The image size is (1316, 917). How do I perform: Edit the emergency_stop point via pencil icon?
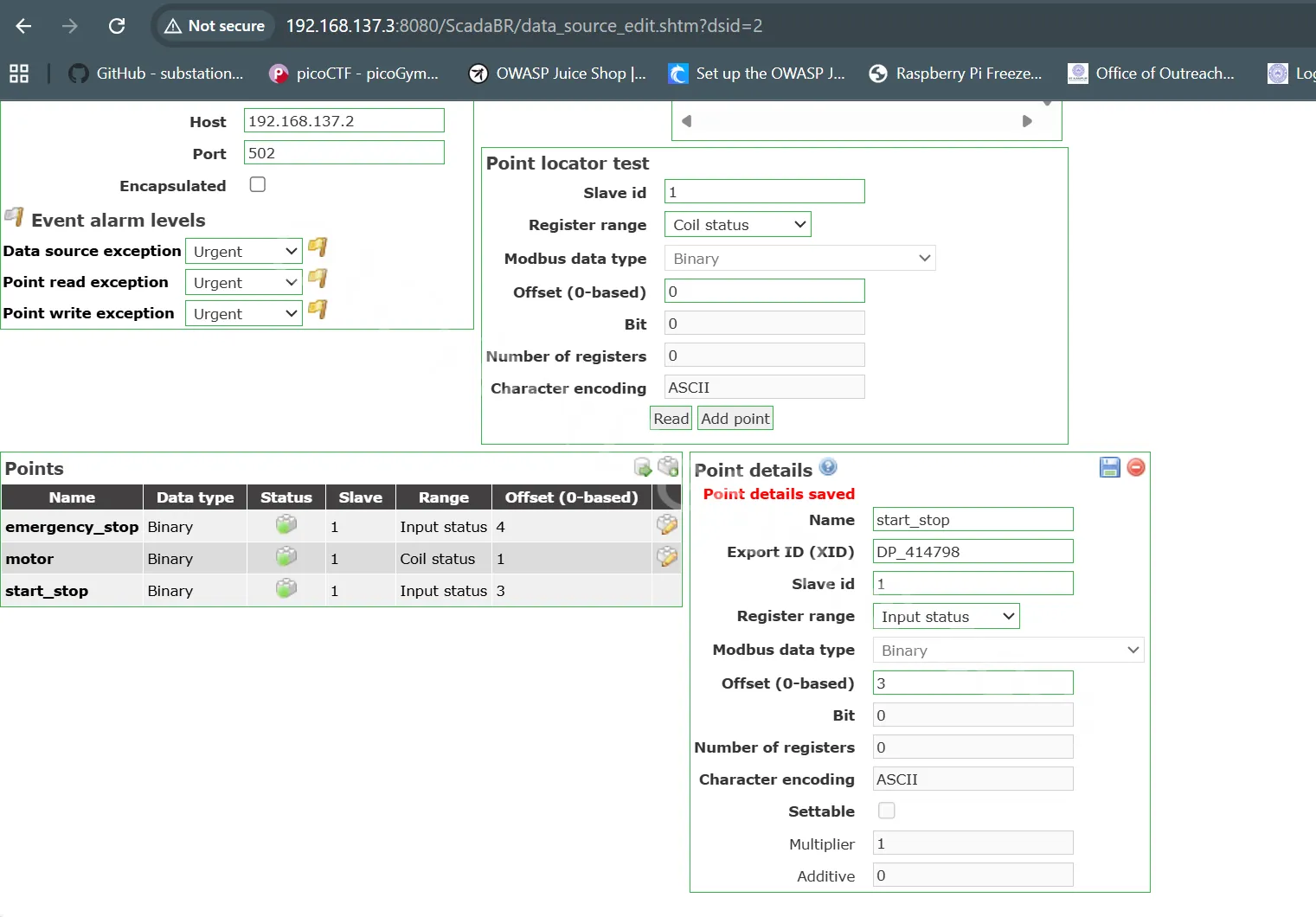coord(666,524)
